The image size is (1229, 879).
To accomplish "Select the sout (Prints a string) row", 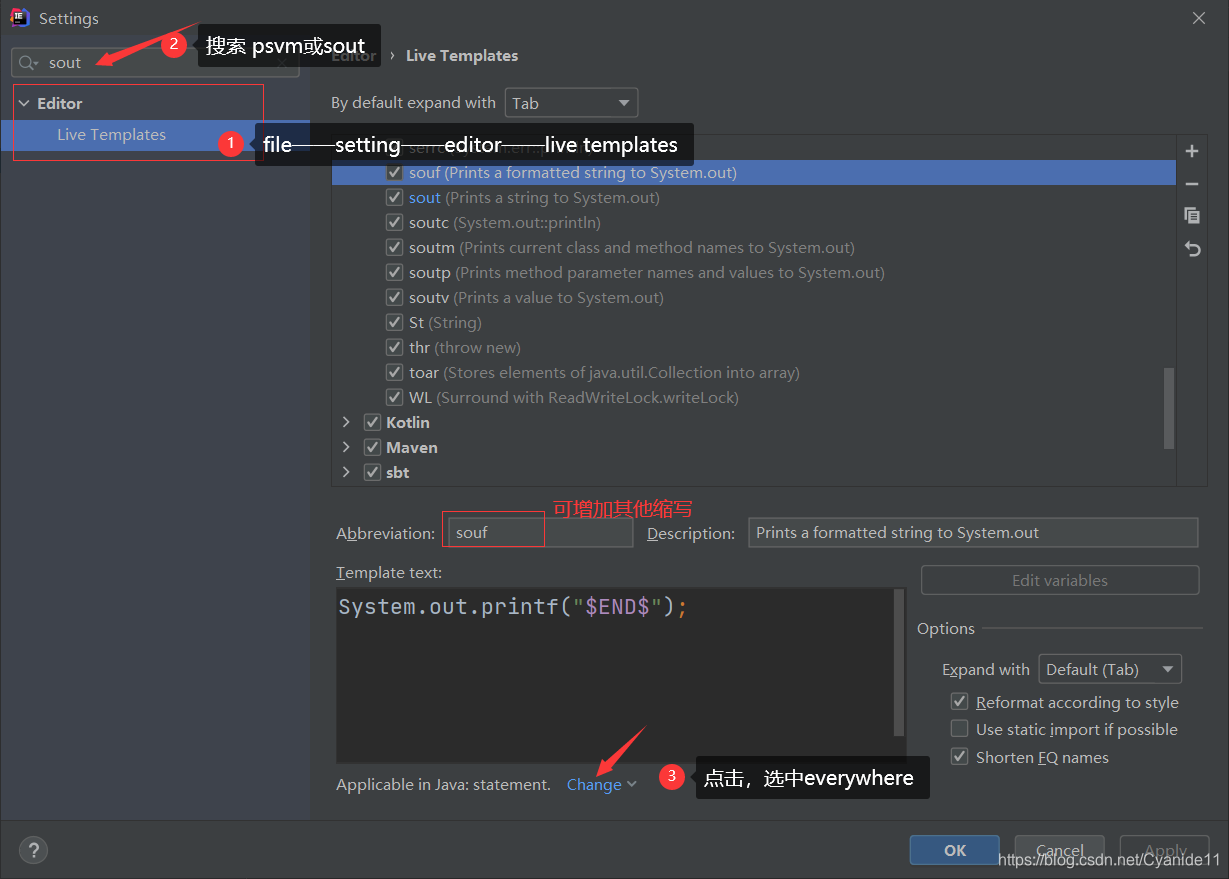I will point(753,197).
